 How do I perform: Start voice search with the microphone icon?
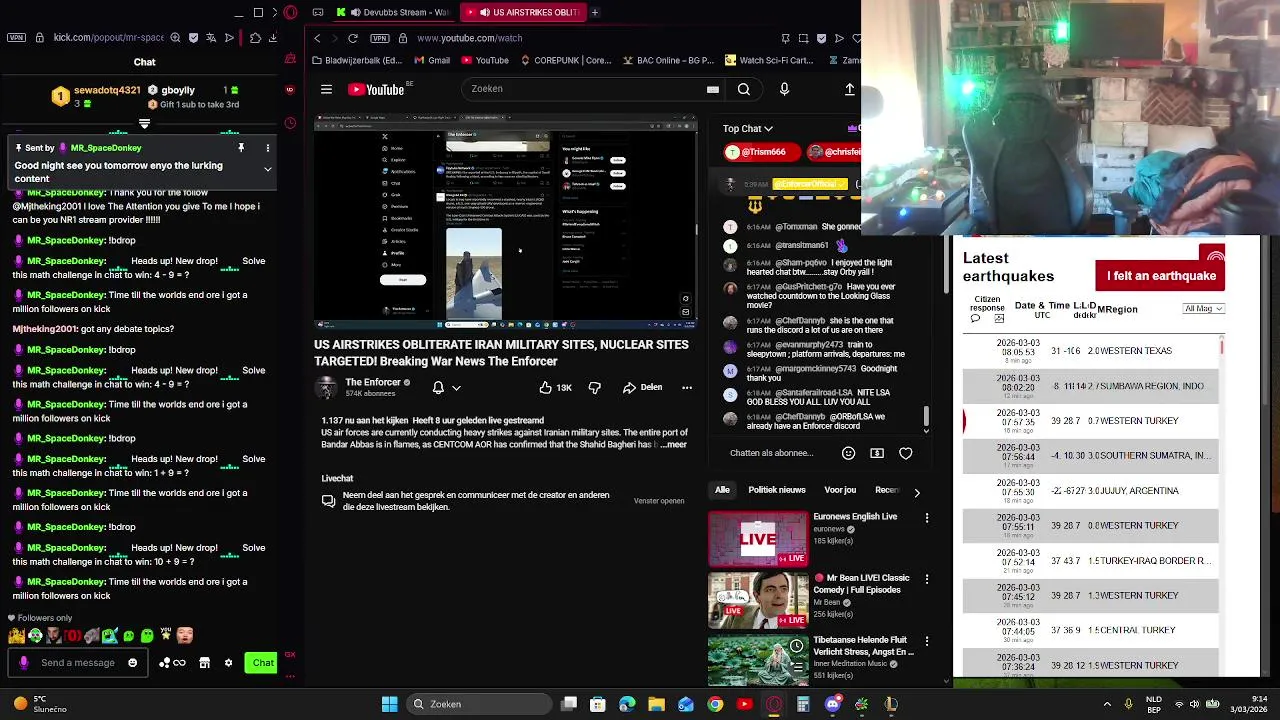click(x=784, y=89)
